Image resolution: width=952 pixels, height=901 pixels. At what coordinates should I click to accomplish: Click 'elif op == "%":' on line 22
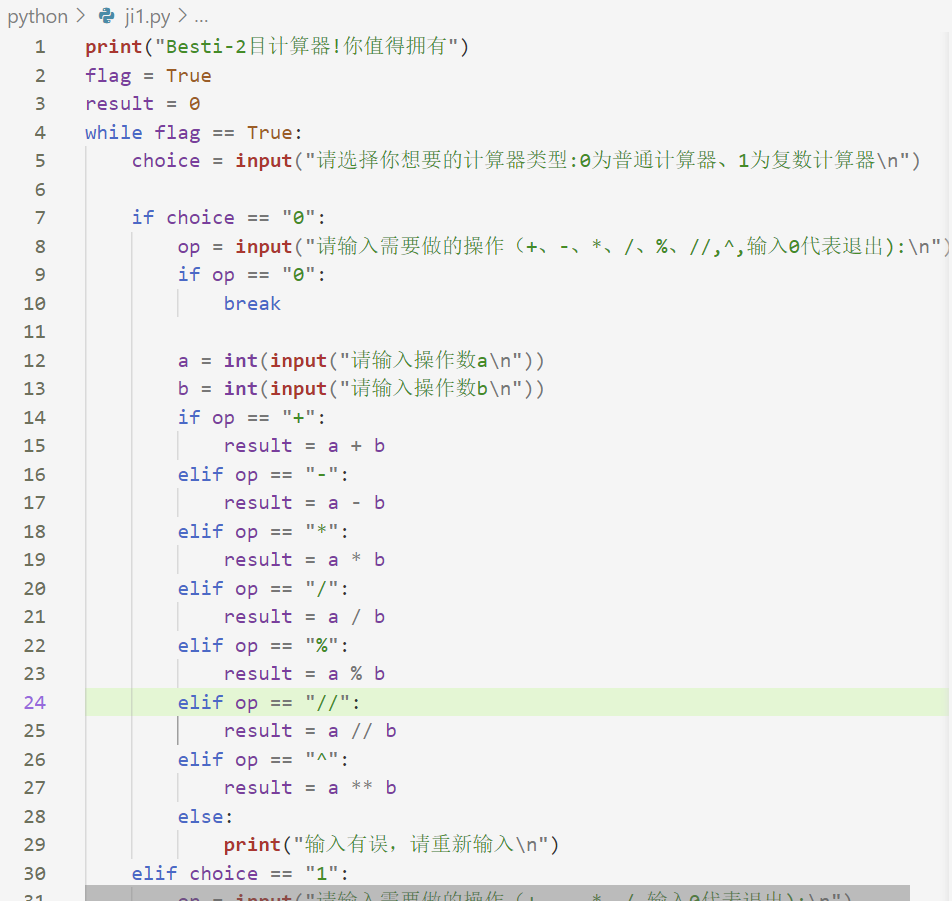click(264, 645)
